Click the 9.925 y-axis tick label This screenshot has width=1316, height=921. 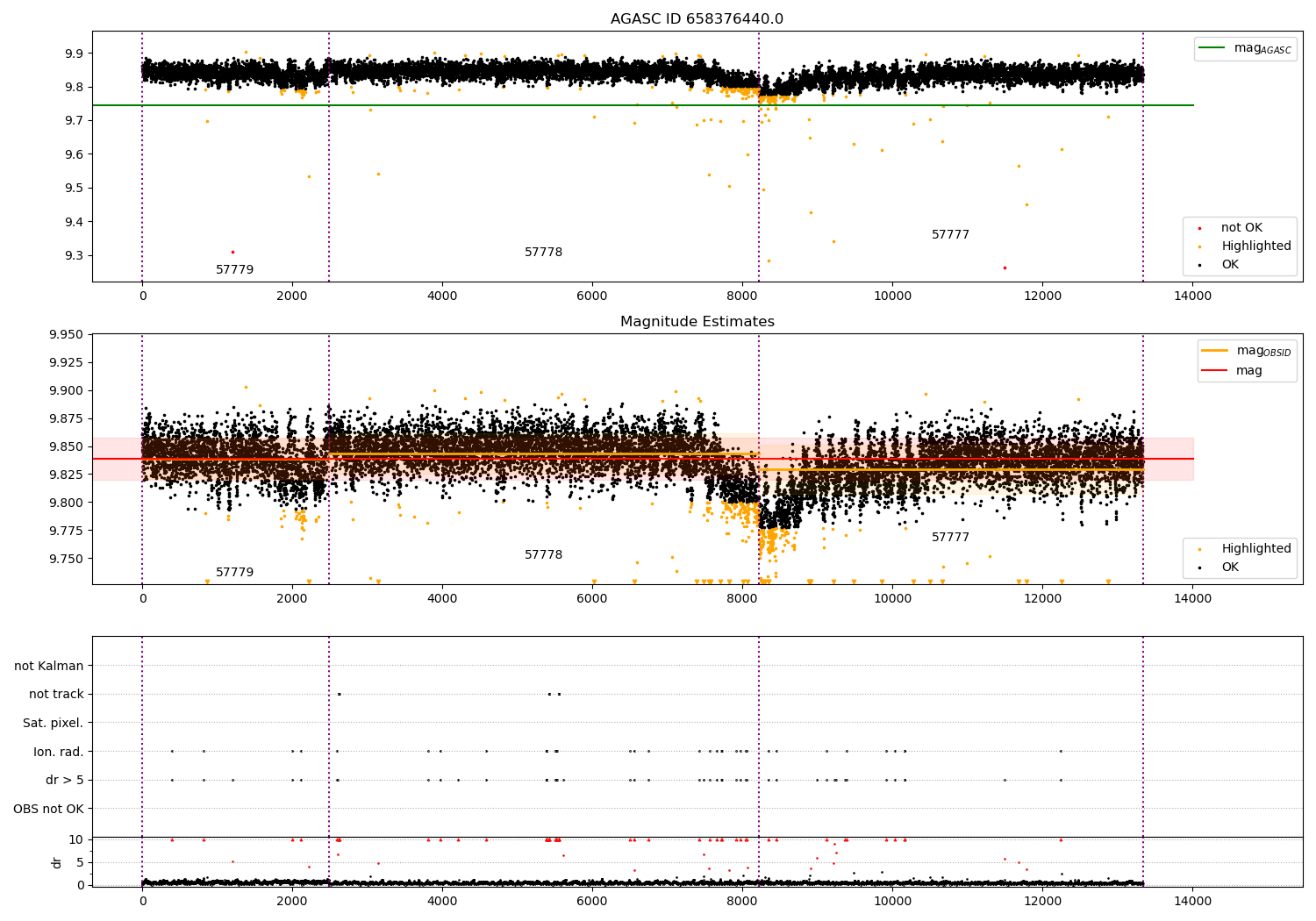pos(67,363)
